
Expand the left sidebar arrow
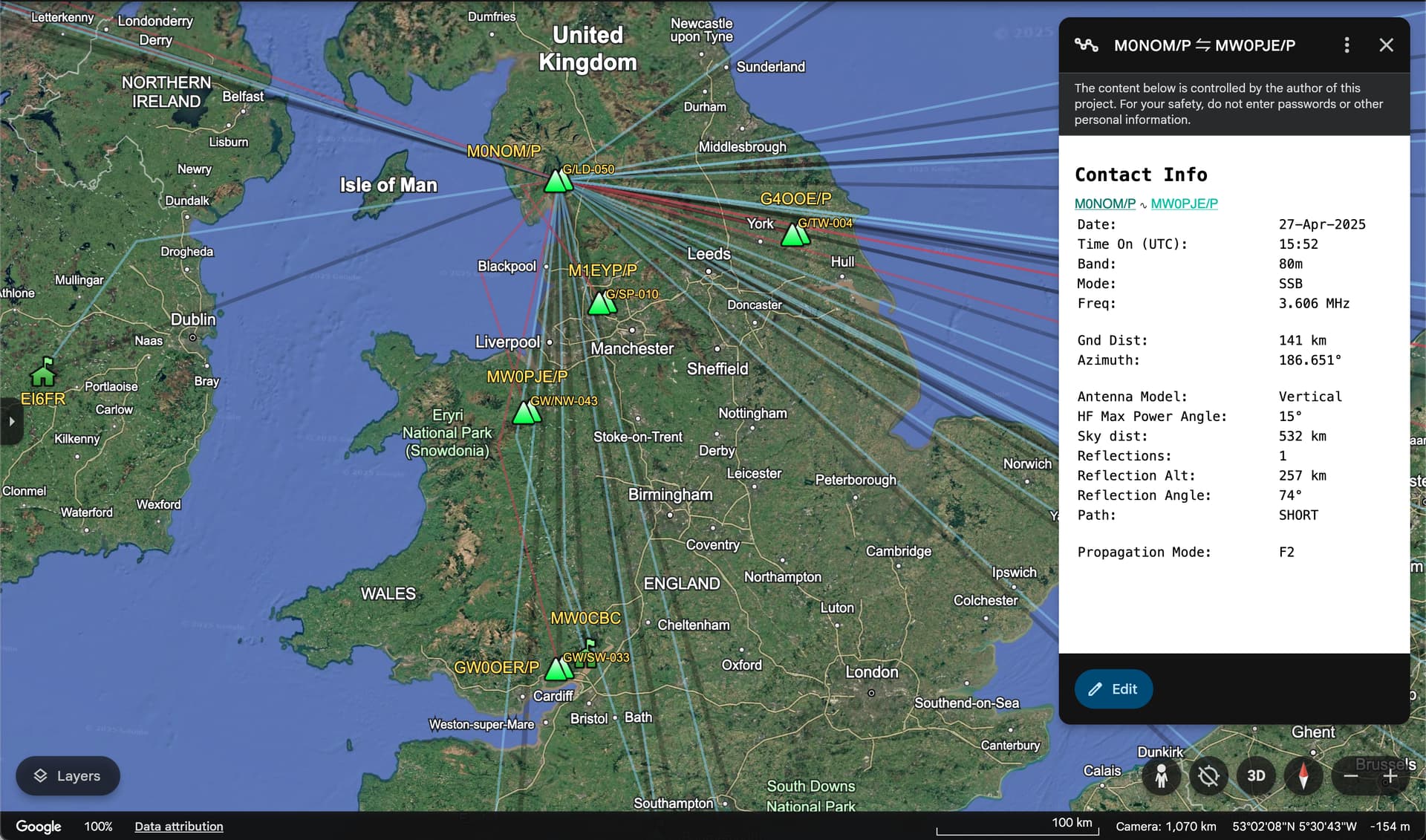click(11, 421)
